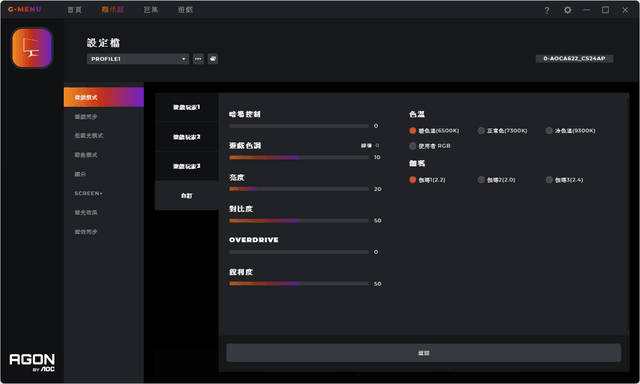This screenshot has width=640, height=384.
Task: Click the wide reset button at bottom
Action: (424, 353)
